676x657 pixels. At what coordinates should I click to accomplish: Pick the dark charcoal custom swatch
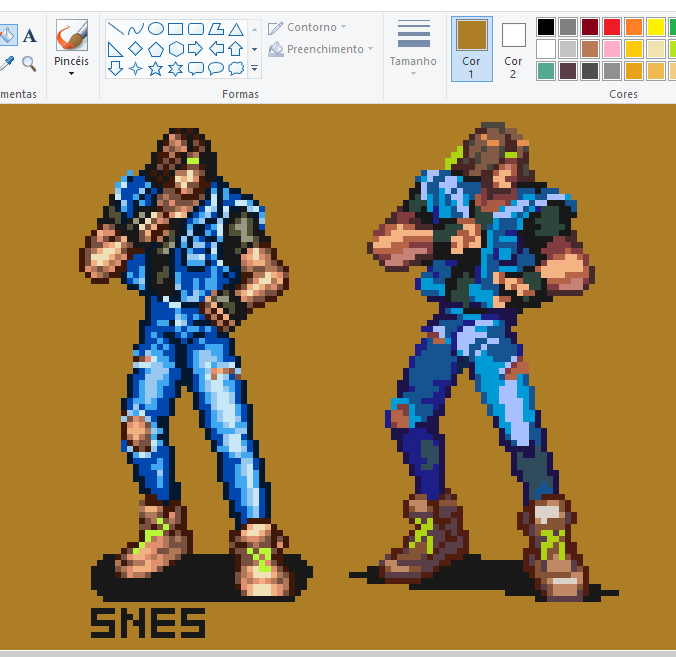[590, 71]
